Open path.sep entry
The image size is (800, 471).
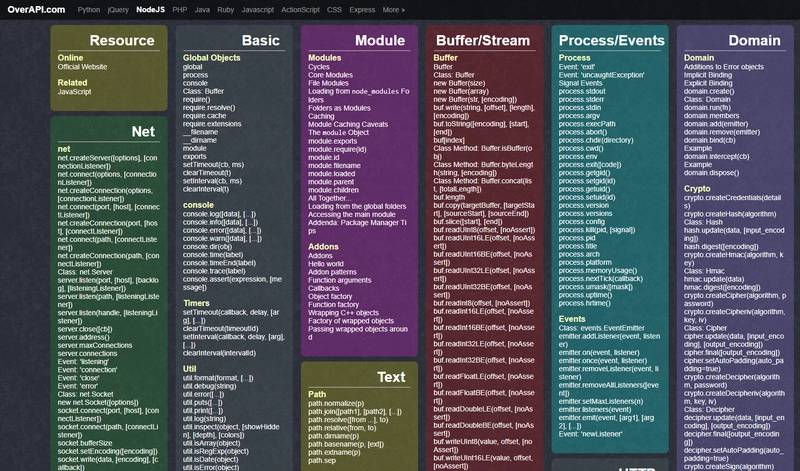[x=322, y=460]
